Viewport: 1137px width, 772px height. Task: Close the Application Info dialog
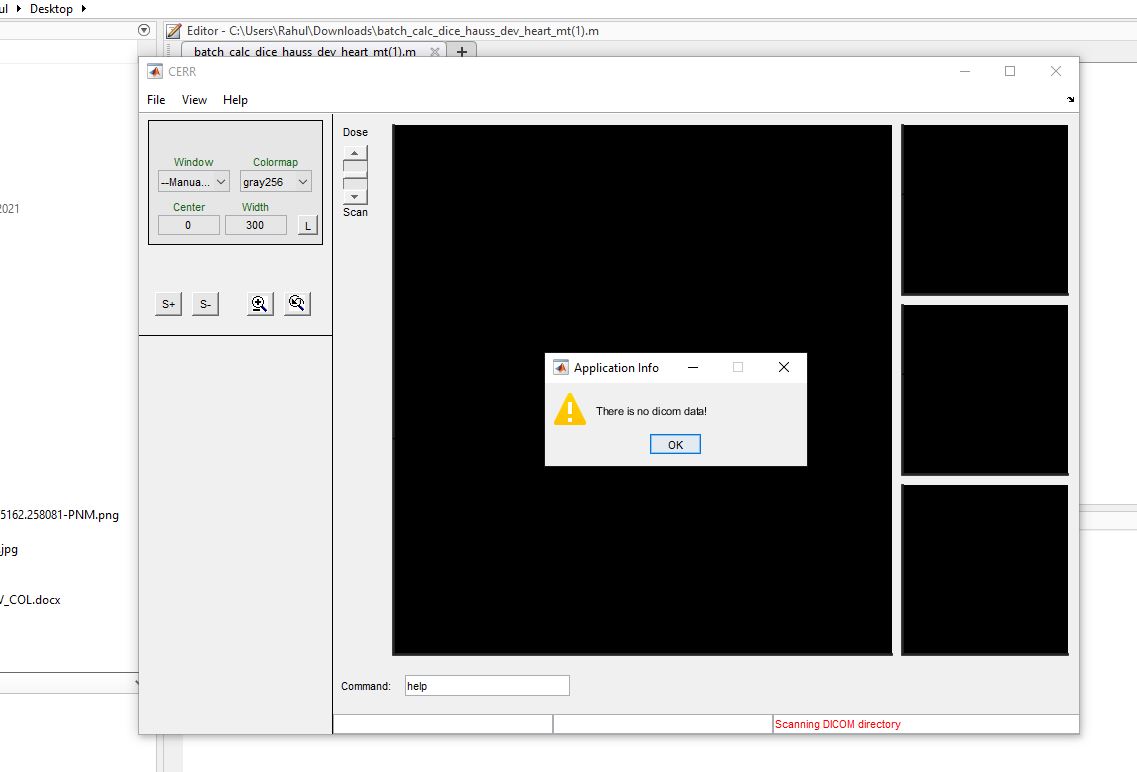[784, 367]
